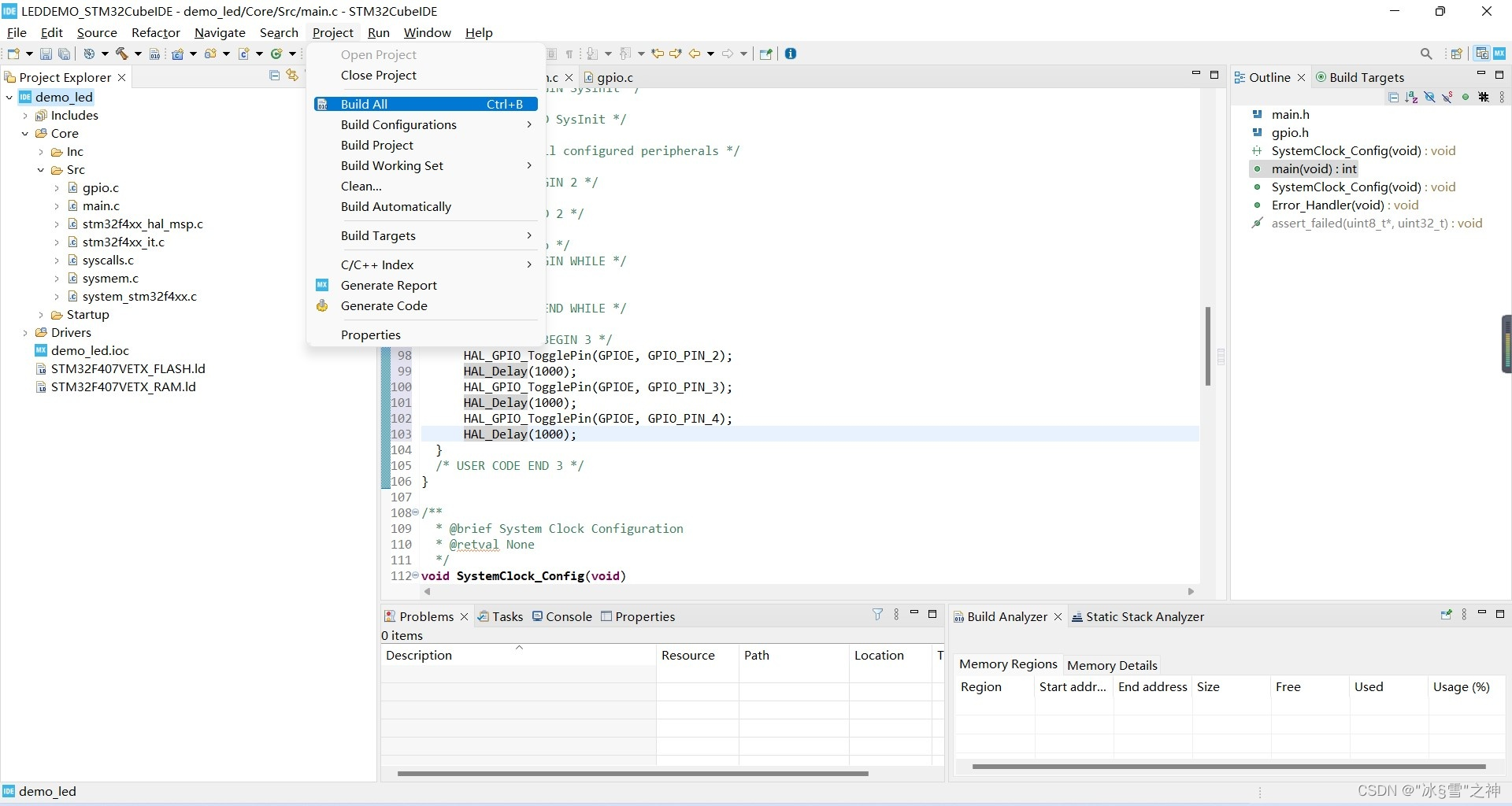
Task: Expand the Includes tree node
Action: pos(25,116)
